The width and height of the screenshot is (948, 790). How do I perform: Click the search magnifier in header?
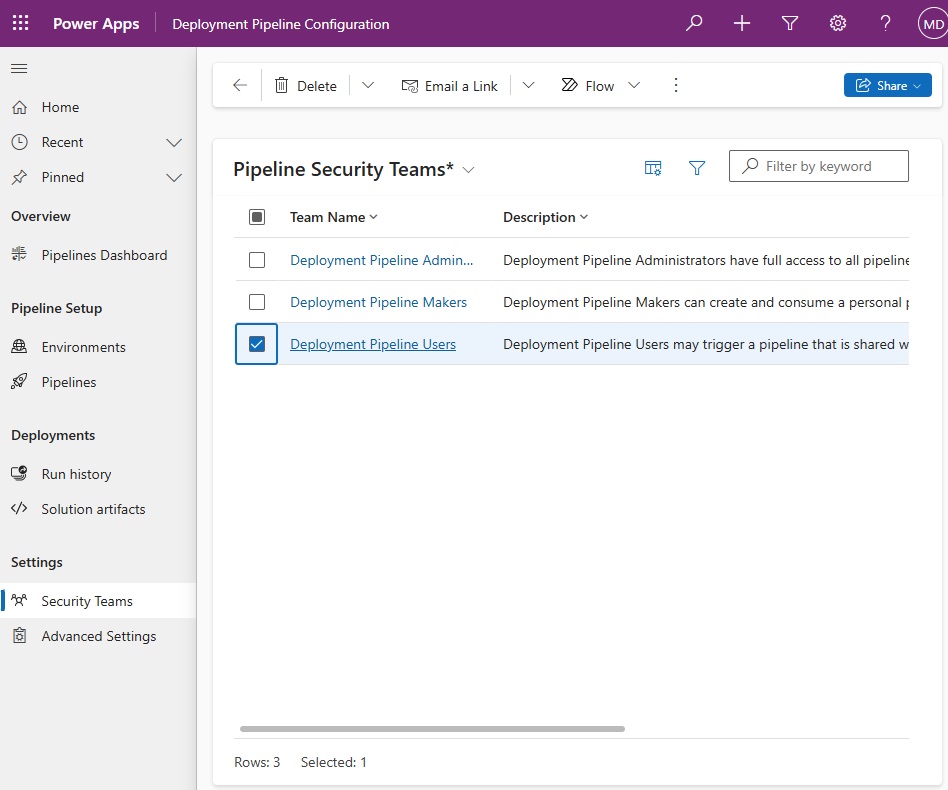point(693,24)
